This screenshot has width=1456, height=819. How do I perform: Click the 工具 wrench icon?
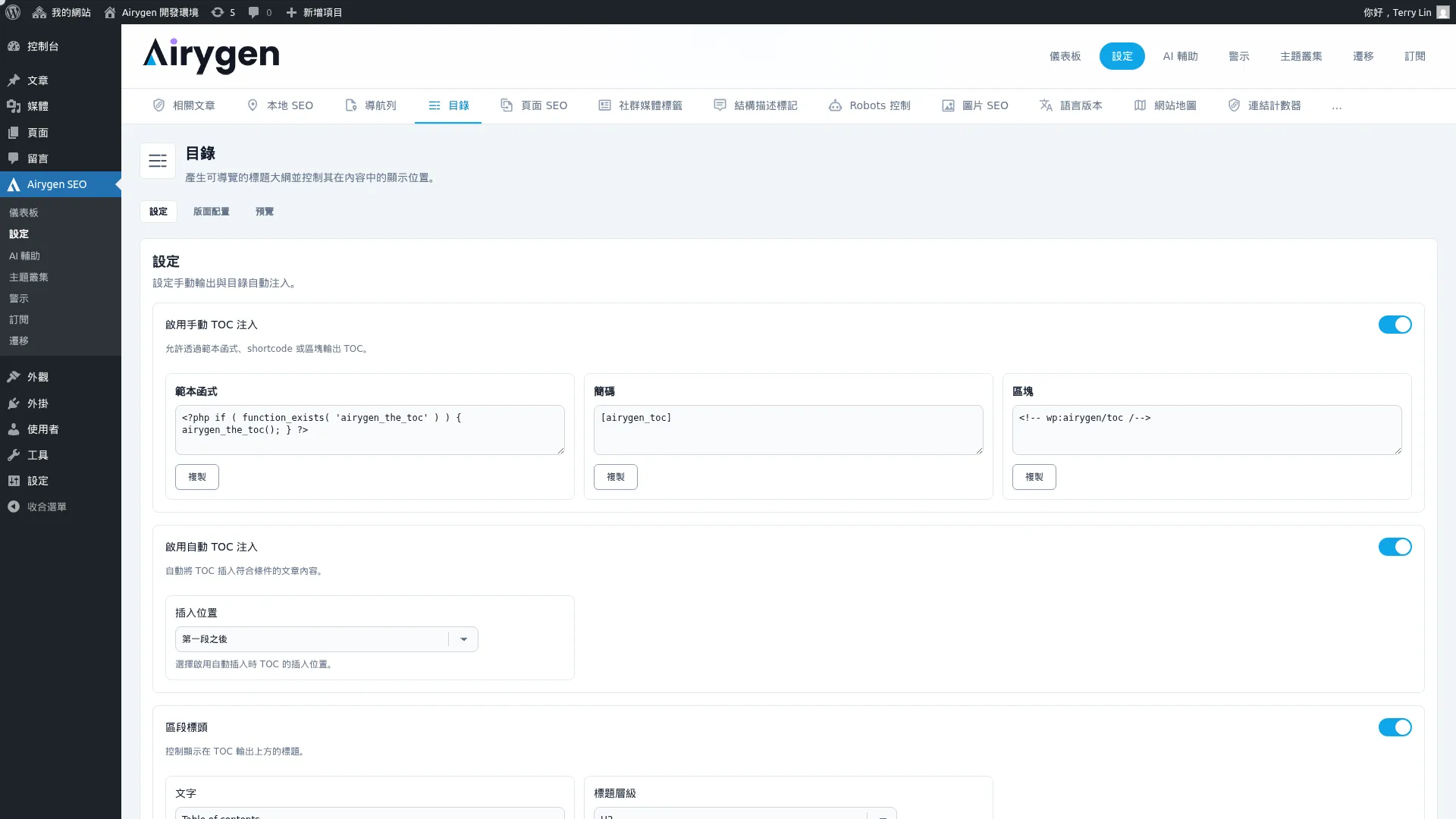coord(14,455)
